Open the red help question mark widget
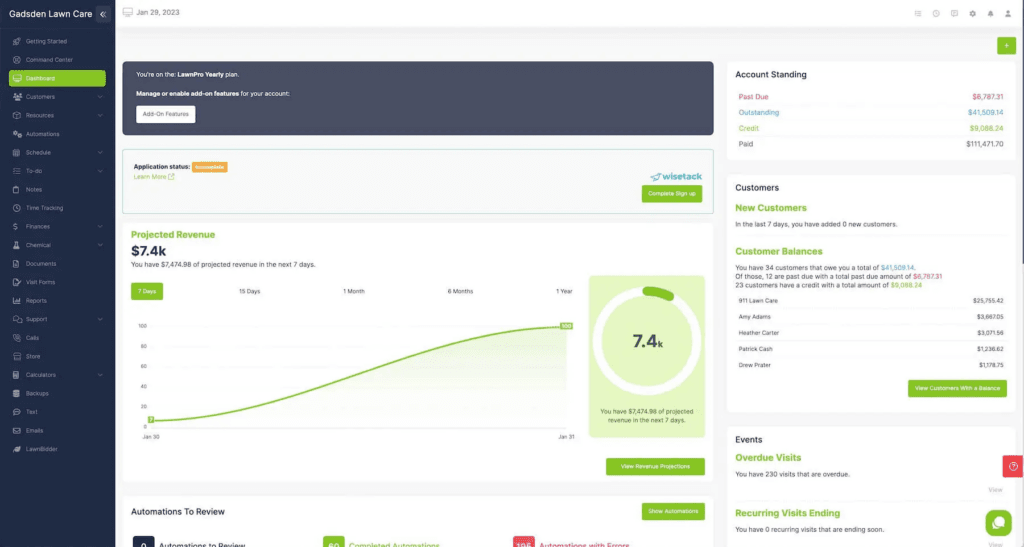The image size is (1024, 547). point(1013,466)
